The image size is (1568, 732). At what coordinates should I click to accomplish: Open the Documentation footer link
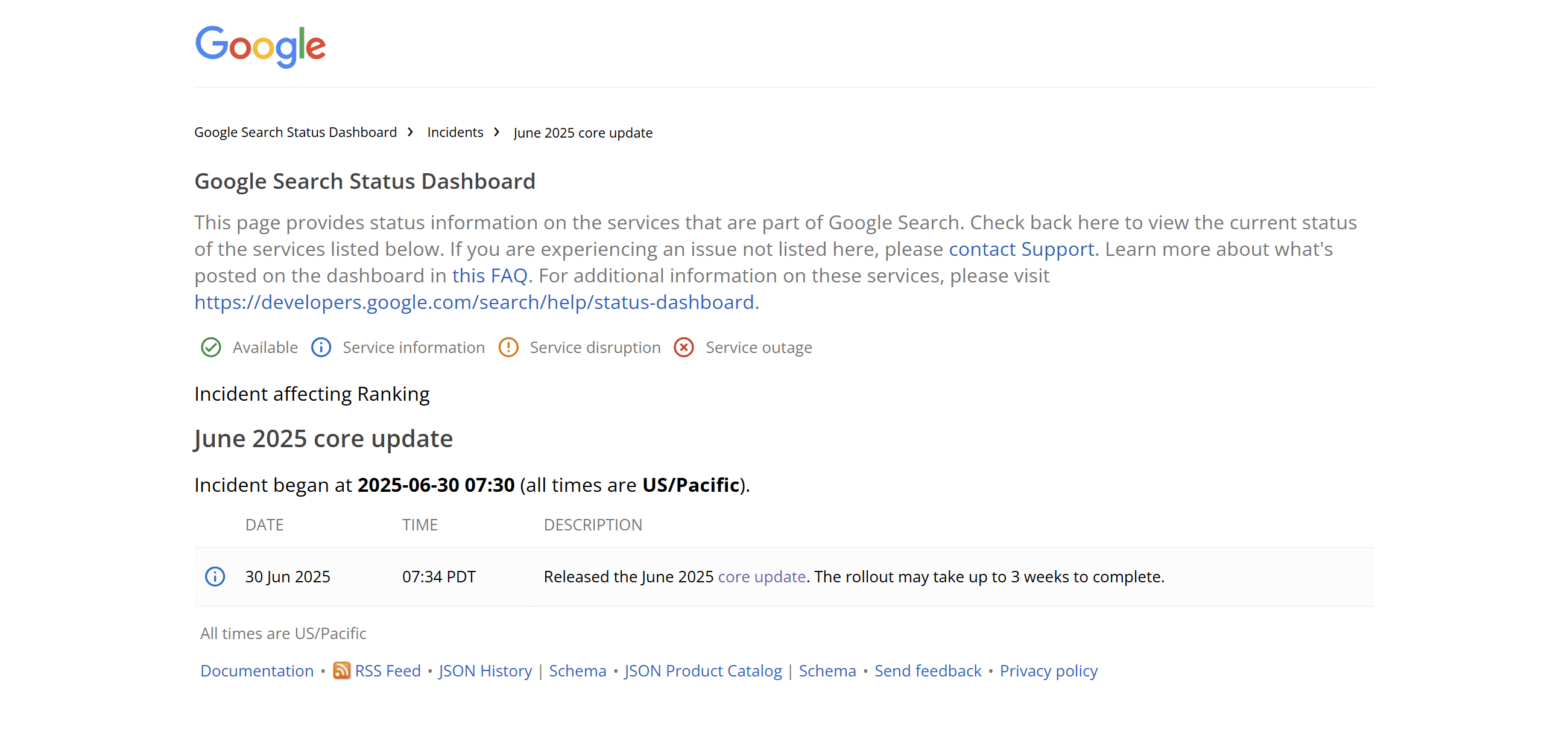click(x=257, y=670)
